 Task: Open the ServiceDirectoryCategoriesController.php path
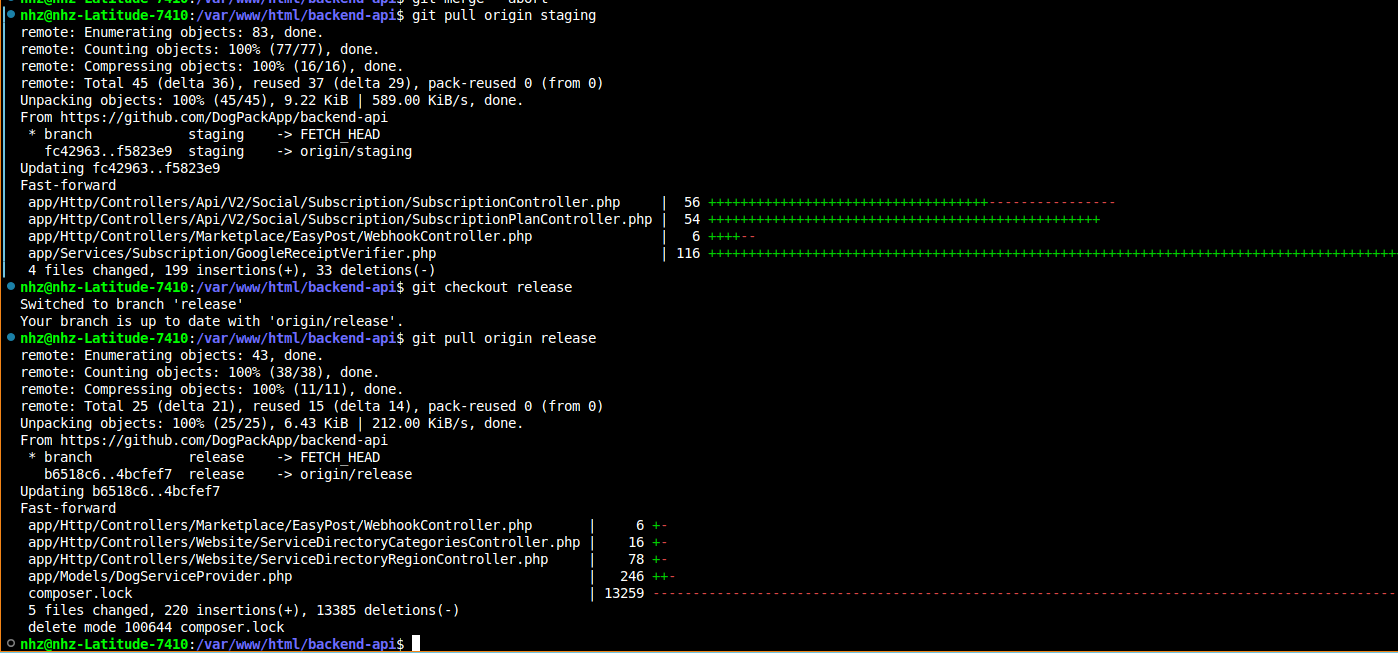303,542
